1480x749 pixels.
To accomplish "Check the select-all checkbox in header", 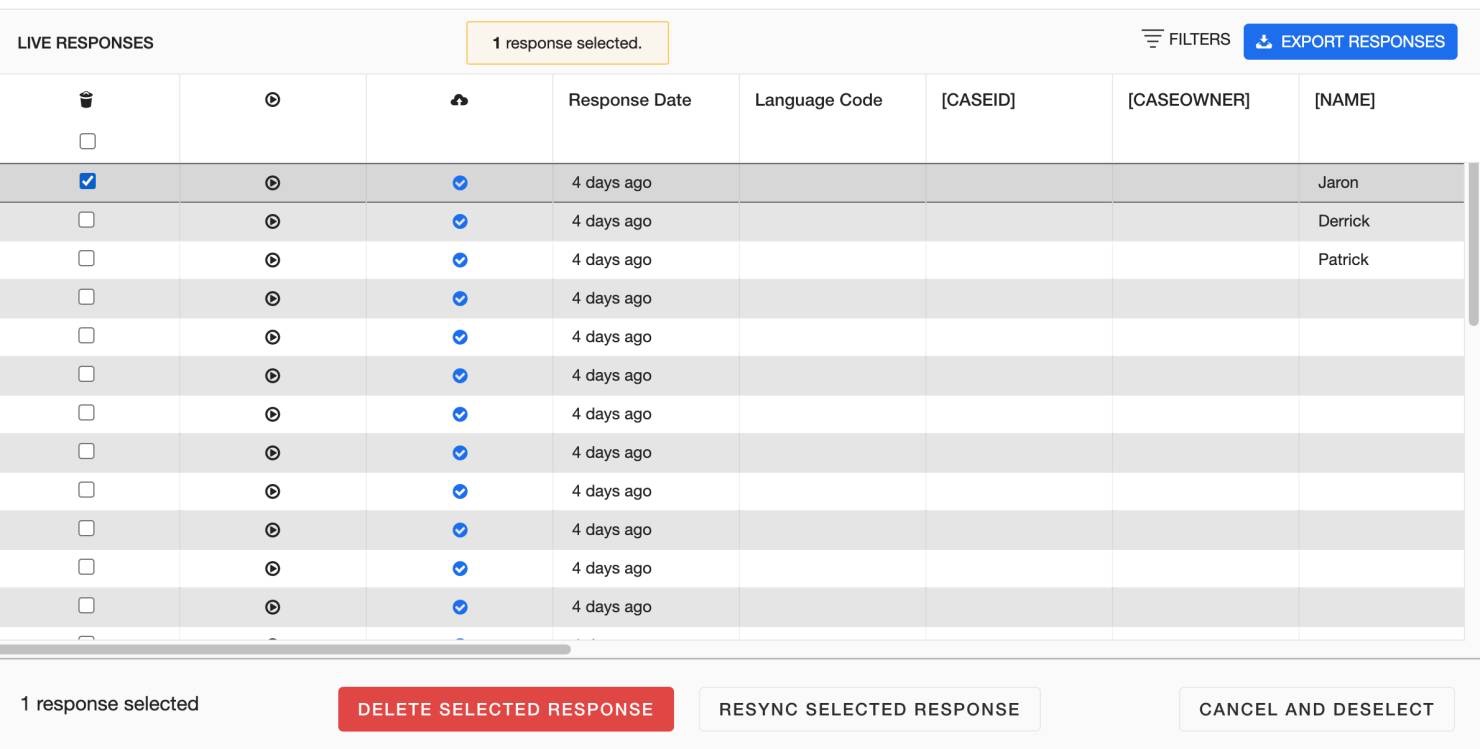I will [87, 141].
